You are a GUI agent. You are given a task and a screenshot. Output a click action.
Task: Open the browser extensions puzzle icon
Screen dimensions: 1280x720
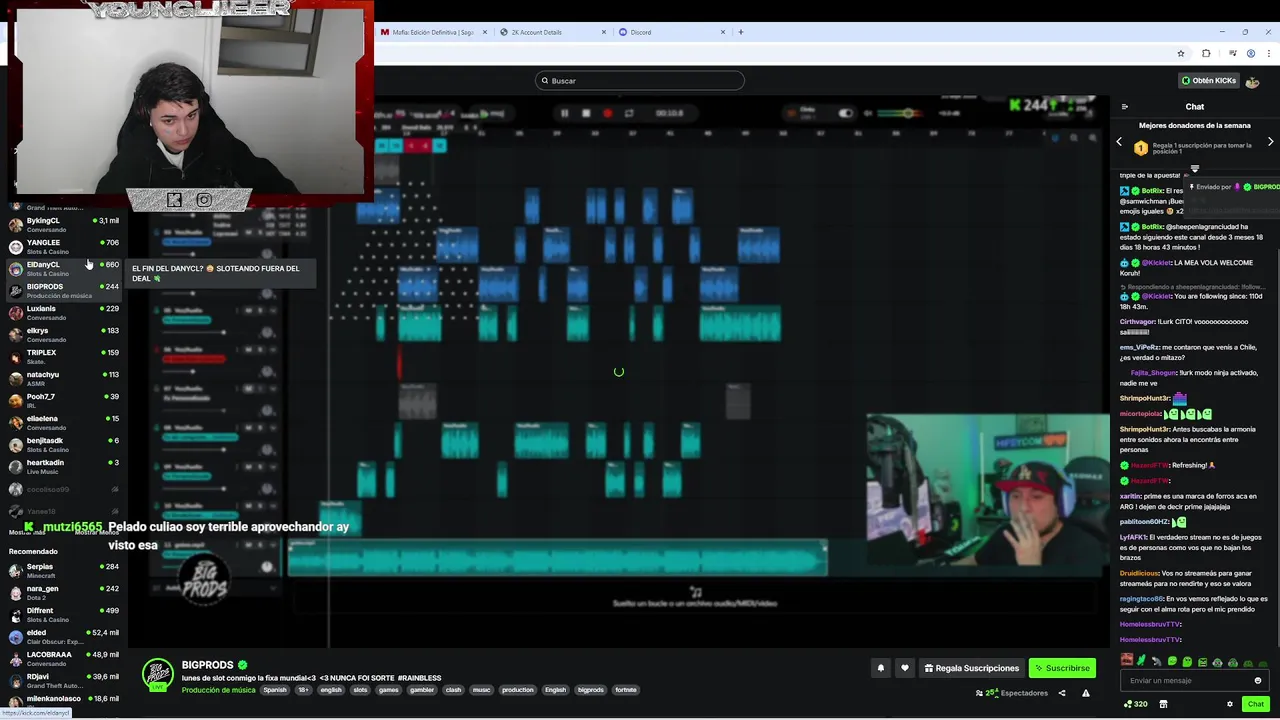click(1206, 54)
